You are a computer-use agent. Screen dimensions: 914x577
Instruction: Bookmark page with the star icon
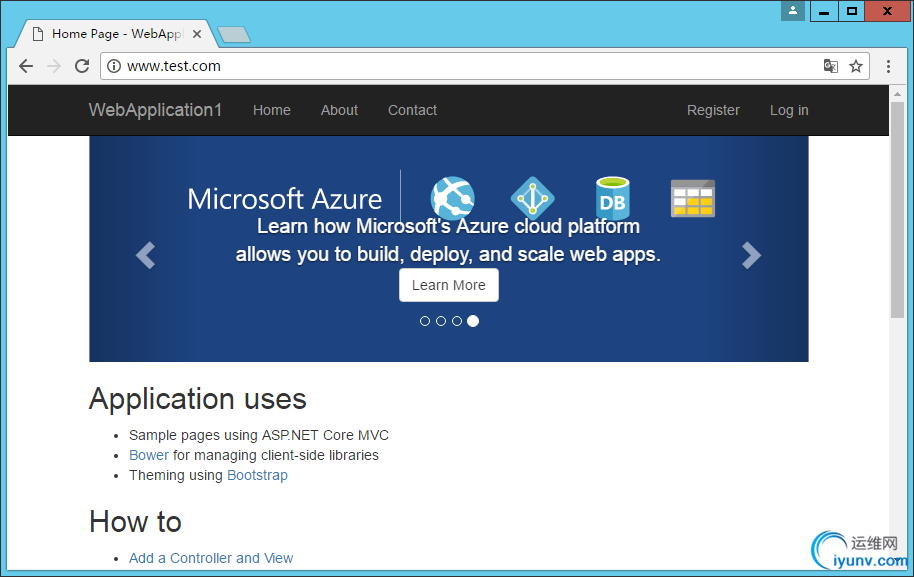pos(856,66)
